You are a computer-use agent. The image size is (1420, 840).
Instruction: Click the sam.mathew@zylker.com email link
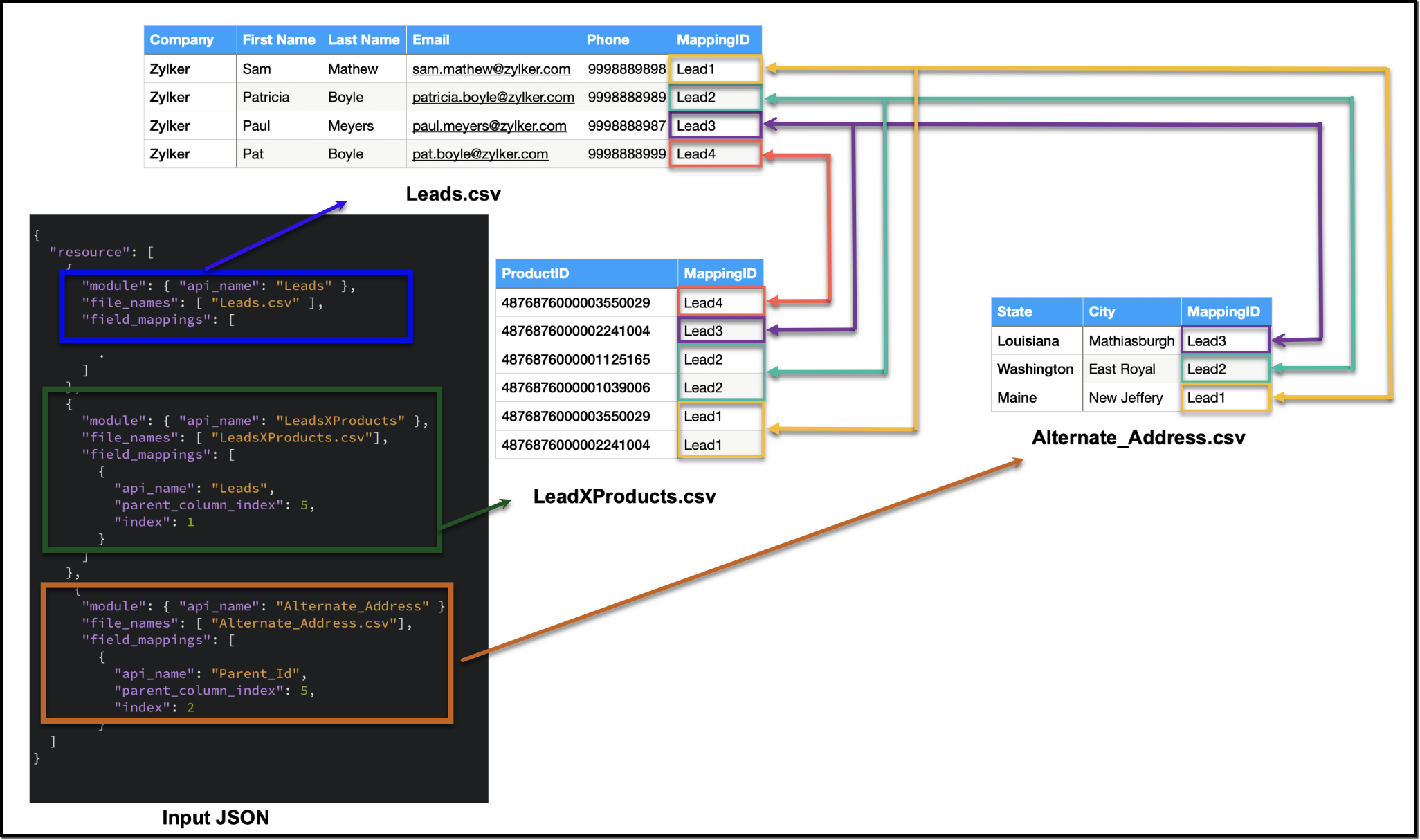pos(491,69)
